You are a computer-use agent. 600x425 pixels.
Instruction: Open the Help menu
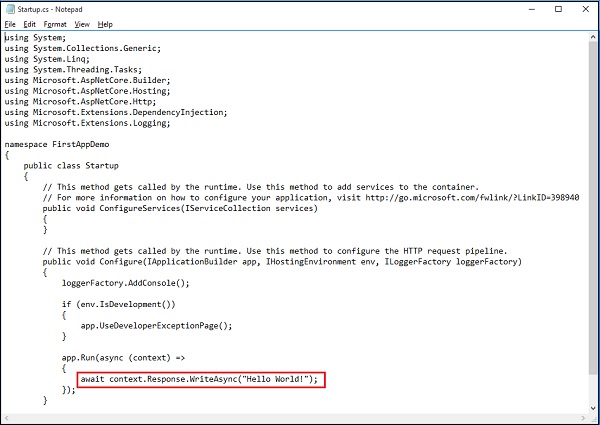tap(105, 24)
